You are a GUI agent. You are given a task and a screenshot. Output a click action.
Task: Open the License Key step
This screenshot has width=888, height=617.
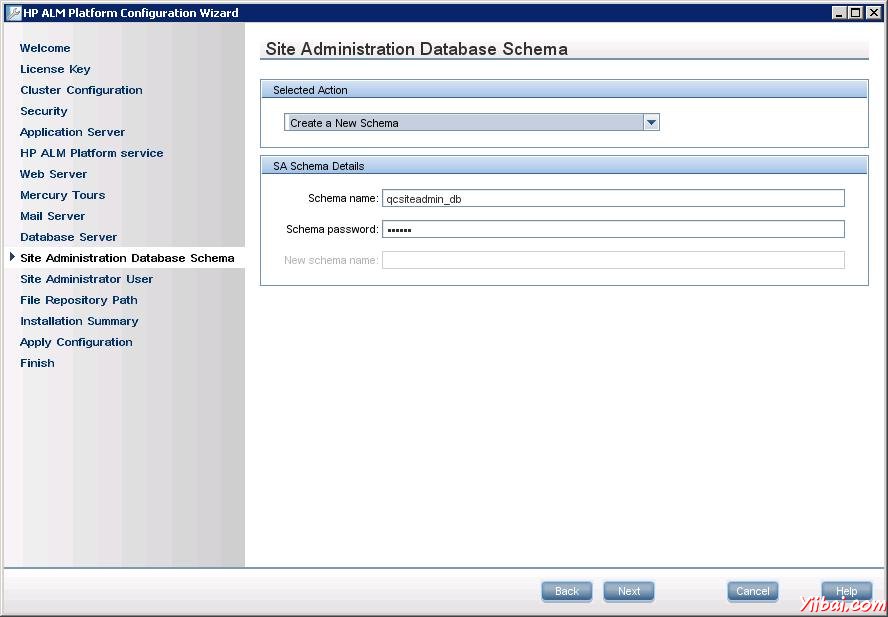coord(55,69)
